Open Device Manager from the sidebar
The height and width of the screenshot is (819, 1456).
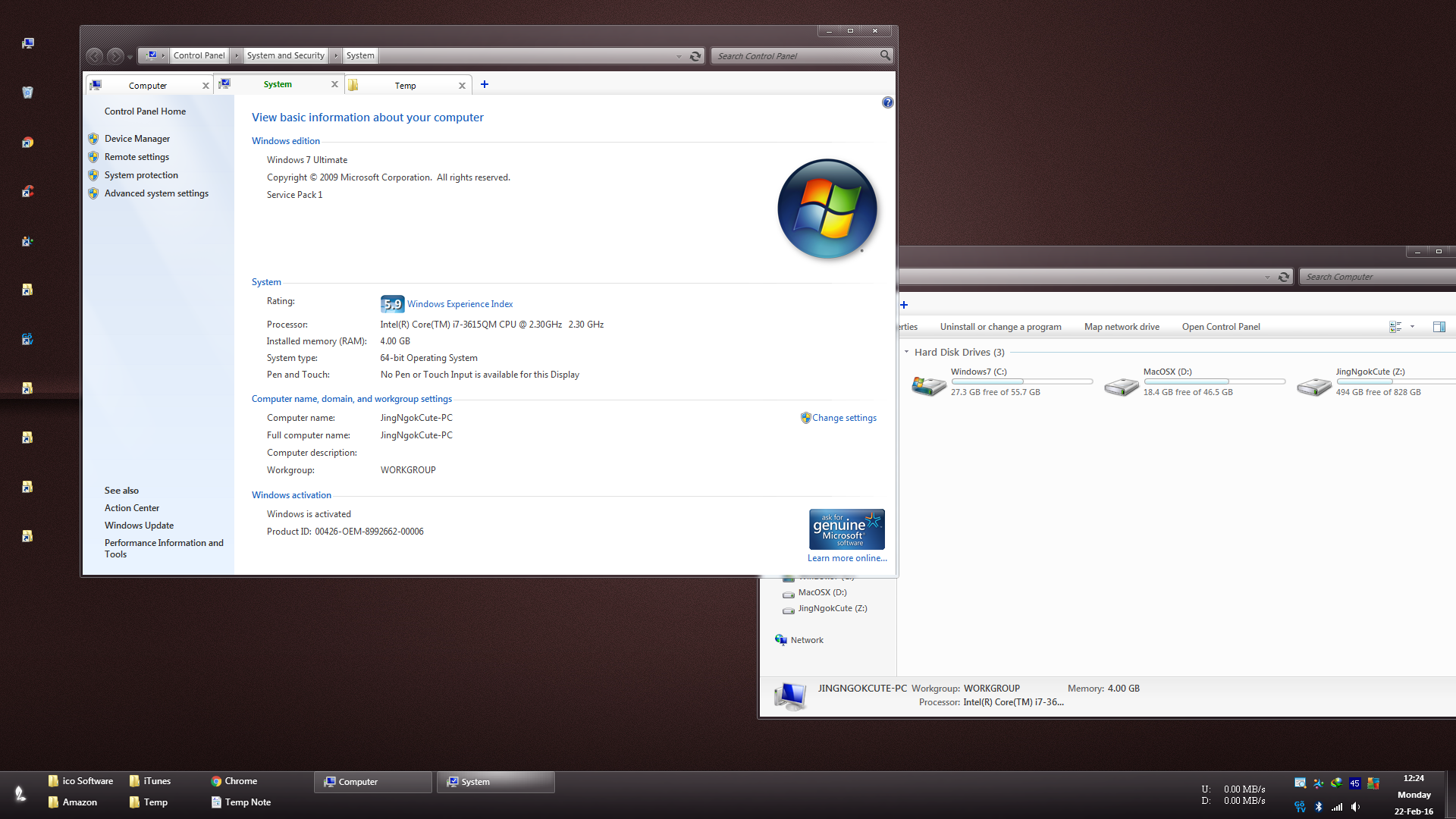(136, 139)
